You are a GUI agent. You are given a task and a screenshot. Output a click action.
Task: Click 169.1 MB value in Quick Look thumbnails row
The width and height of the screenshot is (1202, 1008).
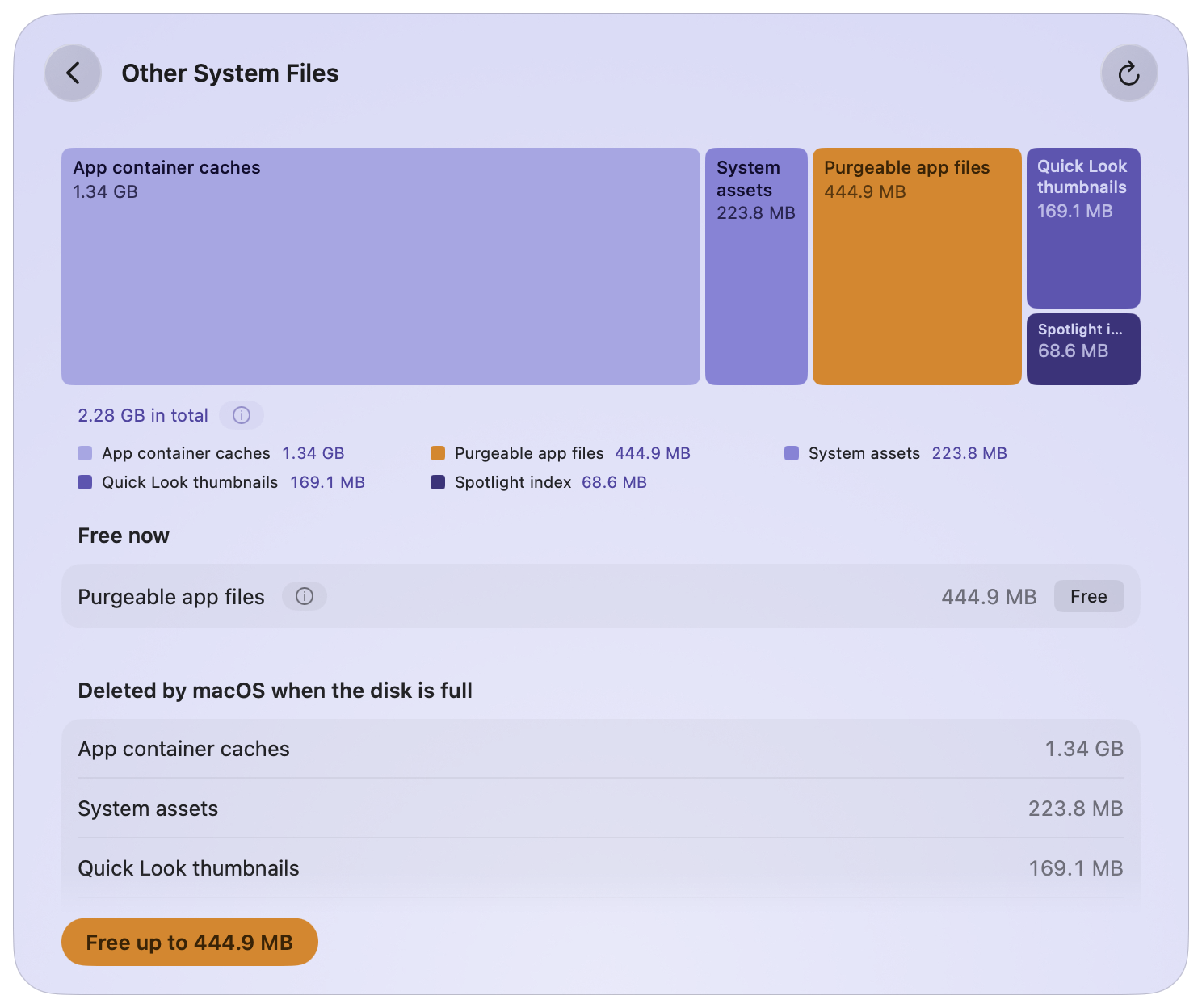[1076, 868]
